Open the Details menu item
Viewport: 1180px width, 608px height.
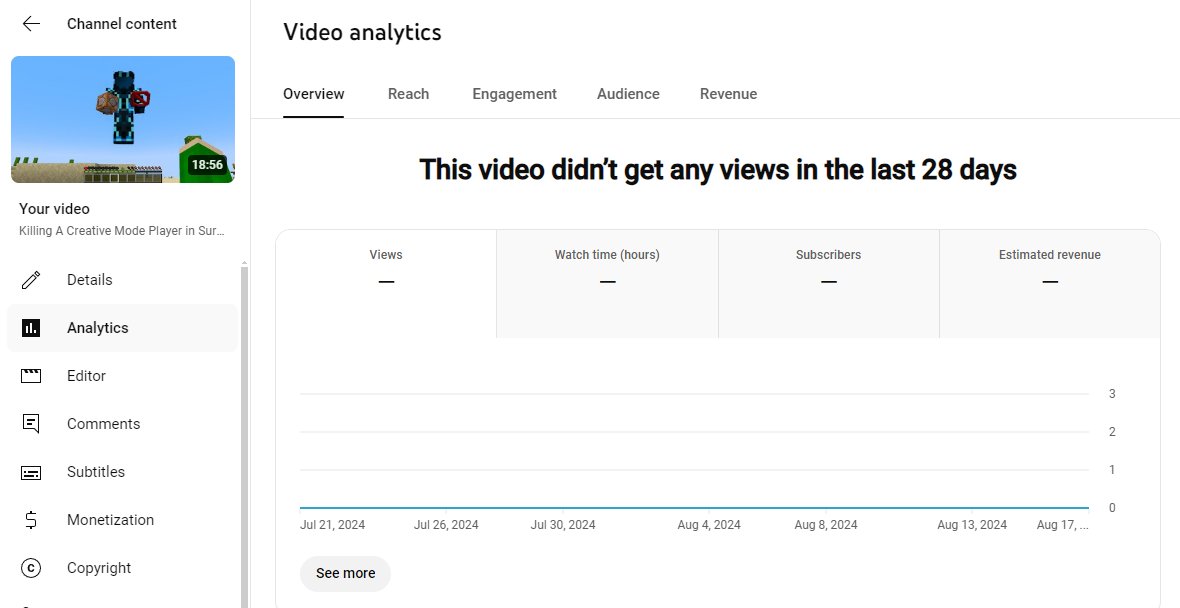point(122,280)
